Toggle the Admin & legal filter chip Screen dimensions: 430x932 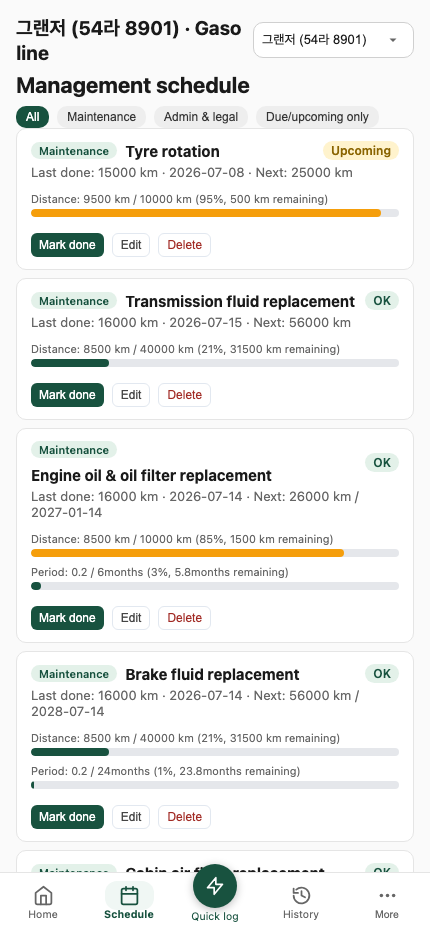(x=201, y=116)
